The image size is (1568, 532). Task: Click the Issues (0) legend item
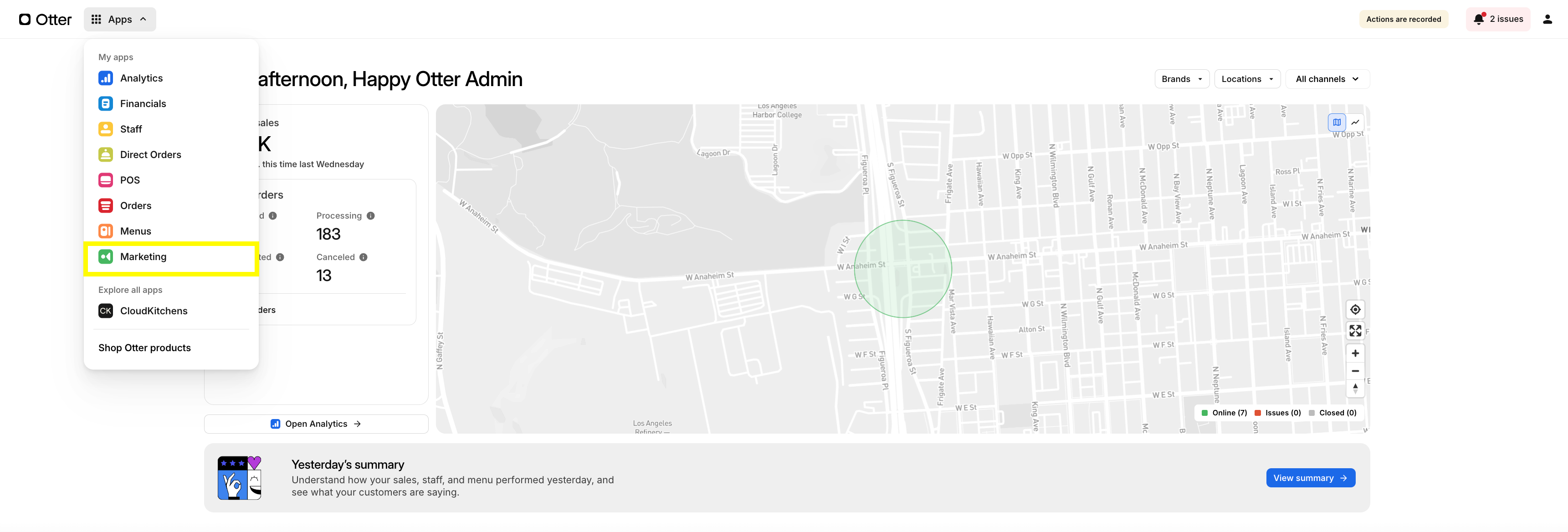click(1277, 413)
